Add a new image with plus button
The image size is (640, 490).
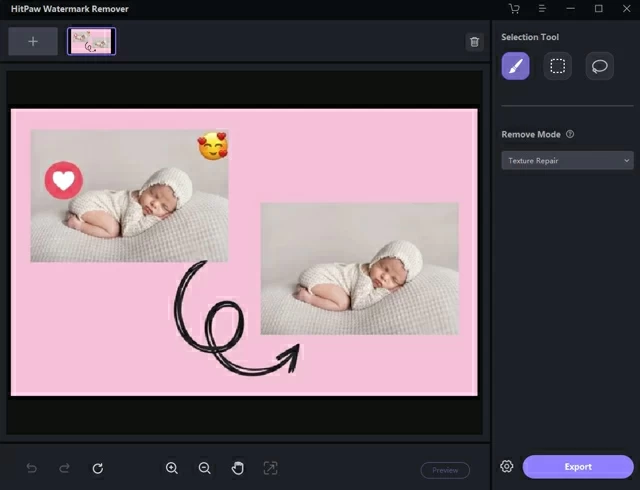(33, 41)
